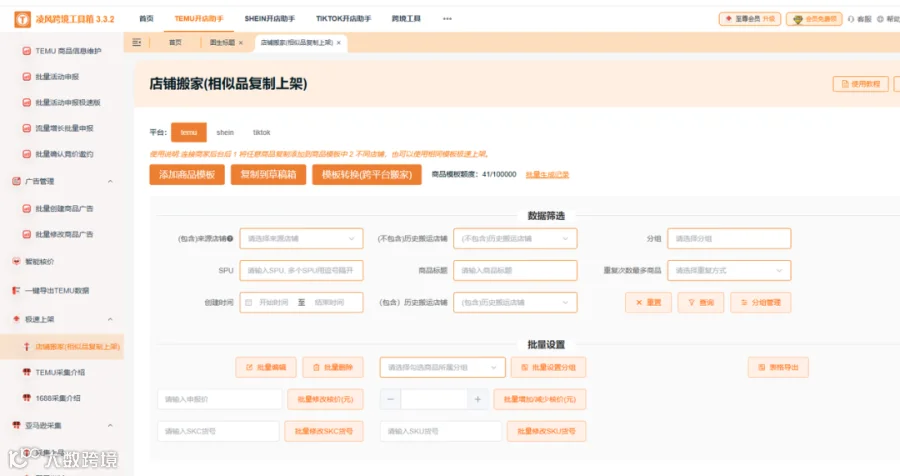Open the (不包含)历史搬运店铺 dropdown
Screen dimensions: 900x476
515,238
